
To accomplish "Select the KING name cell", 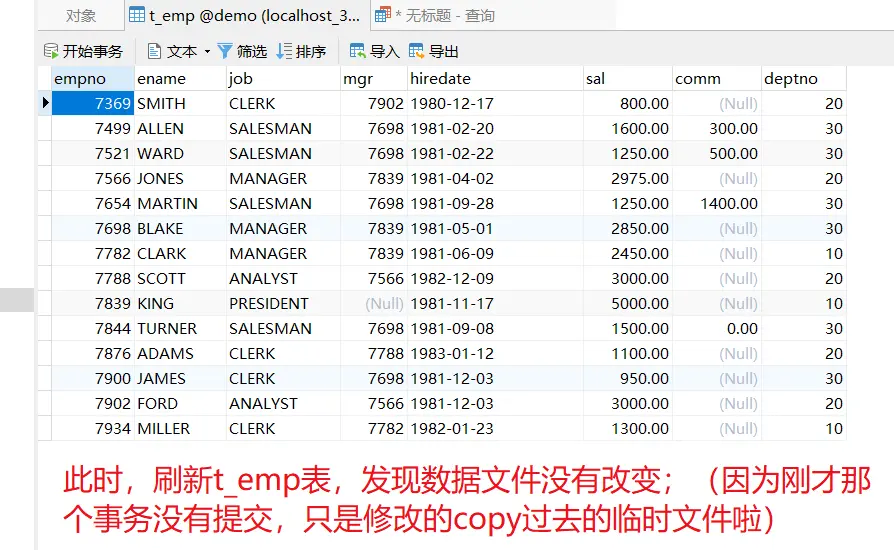I will point(180,304).
